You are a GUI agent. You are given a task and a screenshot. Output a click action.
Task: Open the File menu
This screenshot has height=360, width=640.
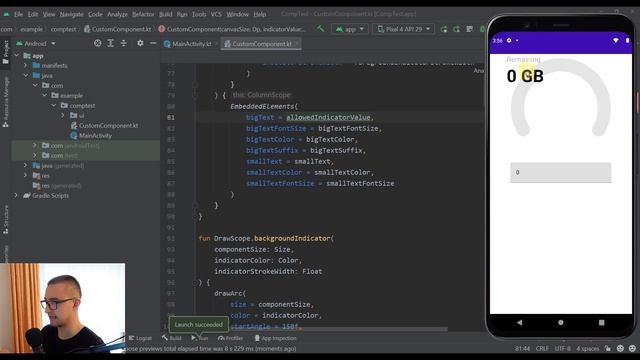(x=18, y=14)
